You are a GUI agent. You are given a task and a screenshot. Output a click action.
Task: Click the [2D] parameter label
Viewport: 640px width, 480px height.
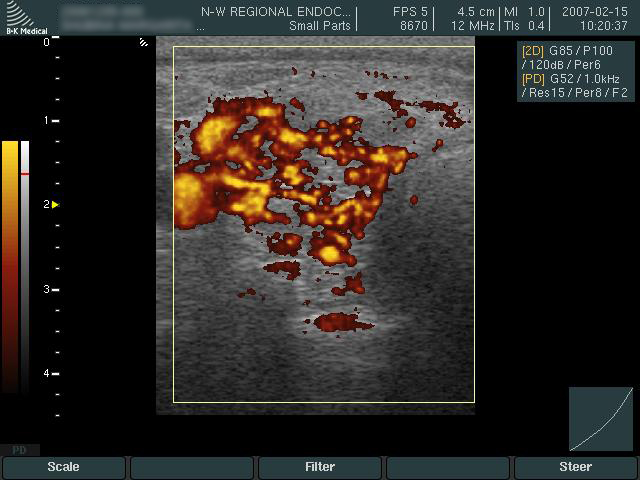tap(533, 51)
